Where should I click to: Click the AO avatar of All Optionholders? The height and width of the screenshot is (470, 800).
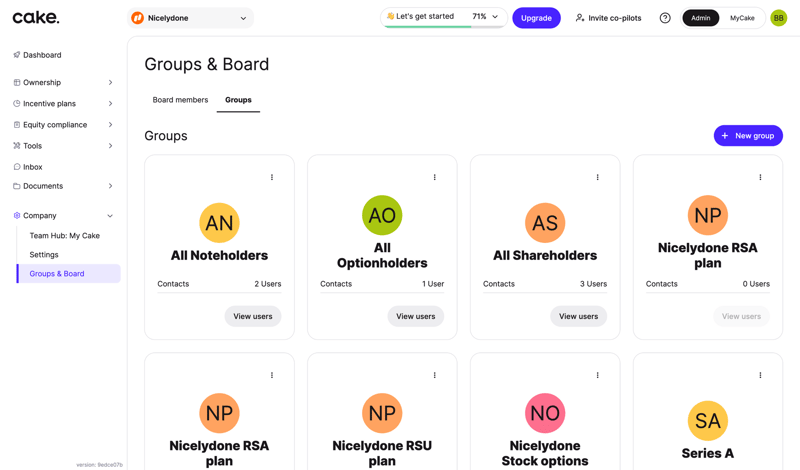point(382,215)
